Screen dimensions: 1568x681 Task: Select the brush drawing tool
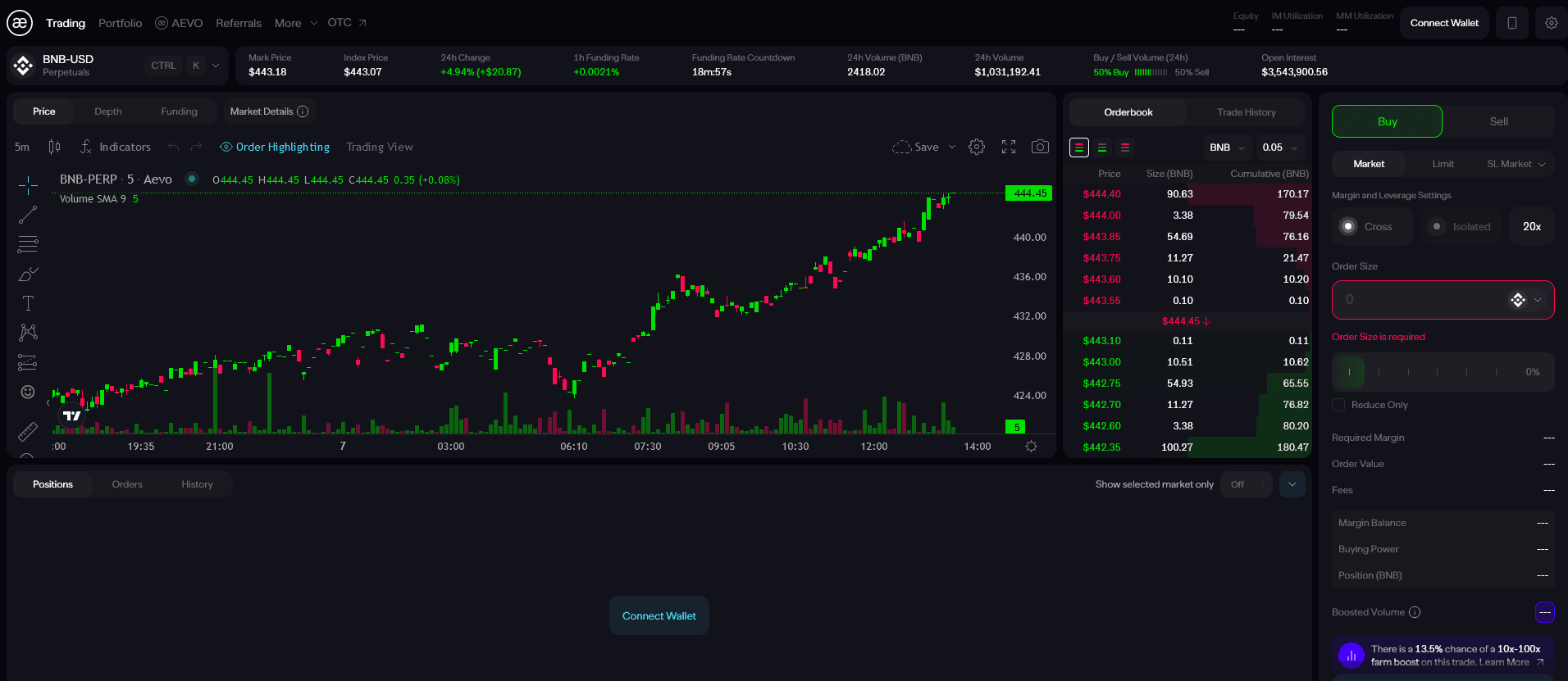point(28,274)
